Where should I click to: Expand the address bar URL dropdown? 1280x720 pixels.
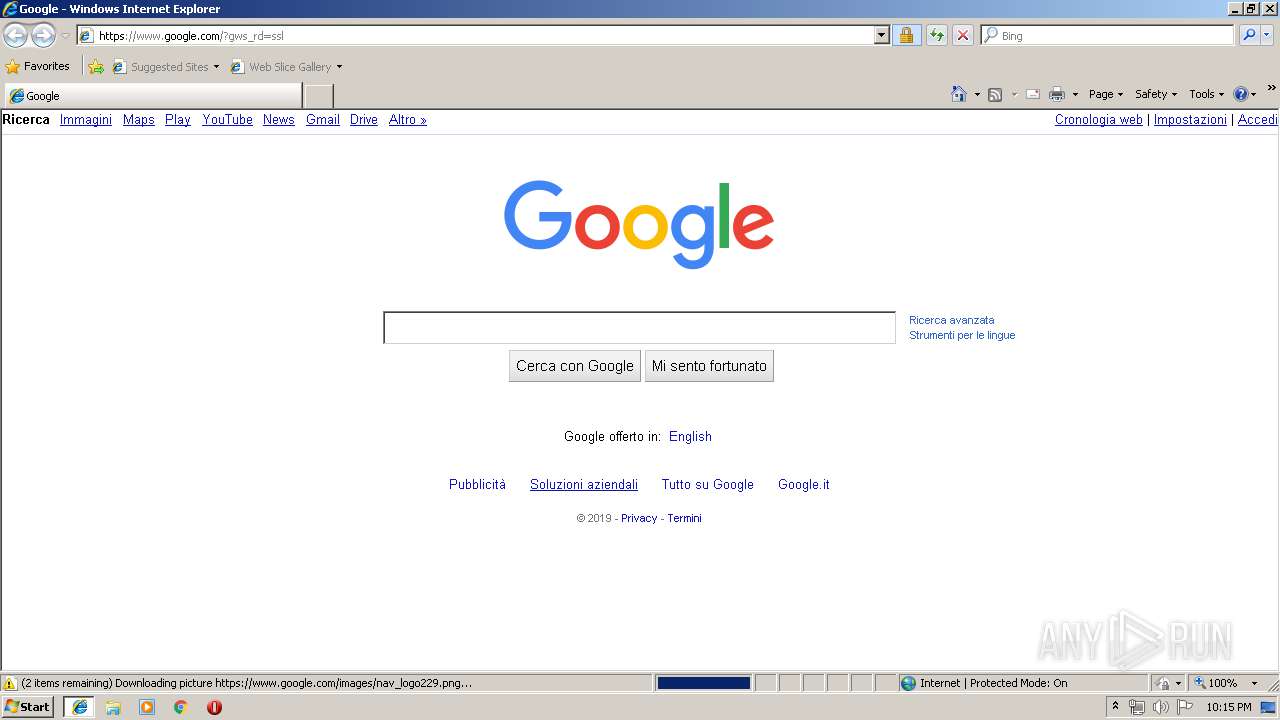coord(881,35)
